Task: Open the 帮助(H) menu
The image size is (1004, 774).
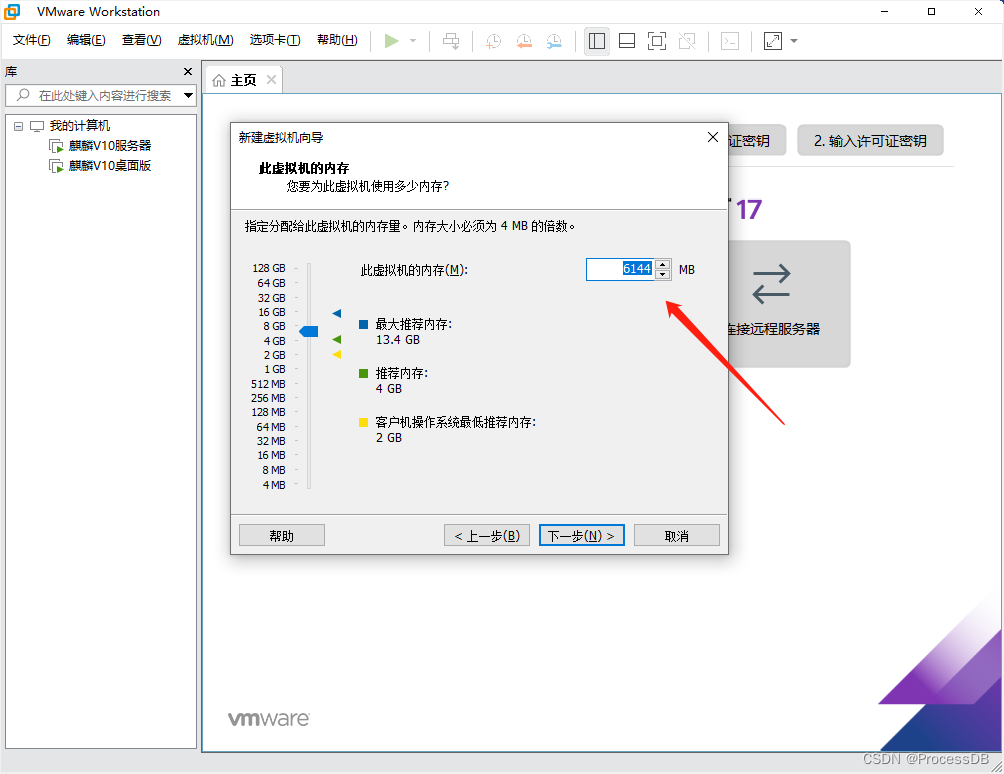Action: [x=337, y=40]
